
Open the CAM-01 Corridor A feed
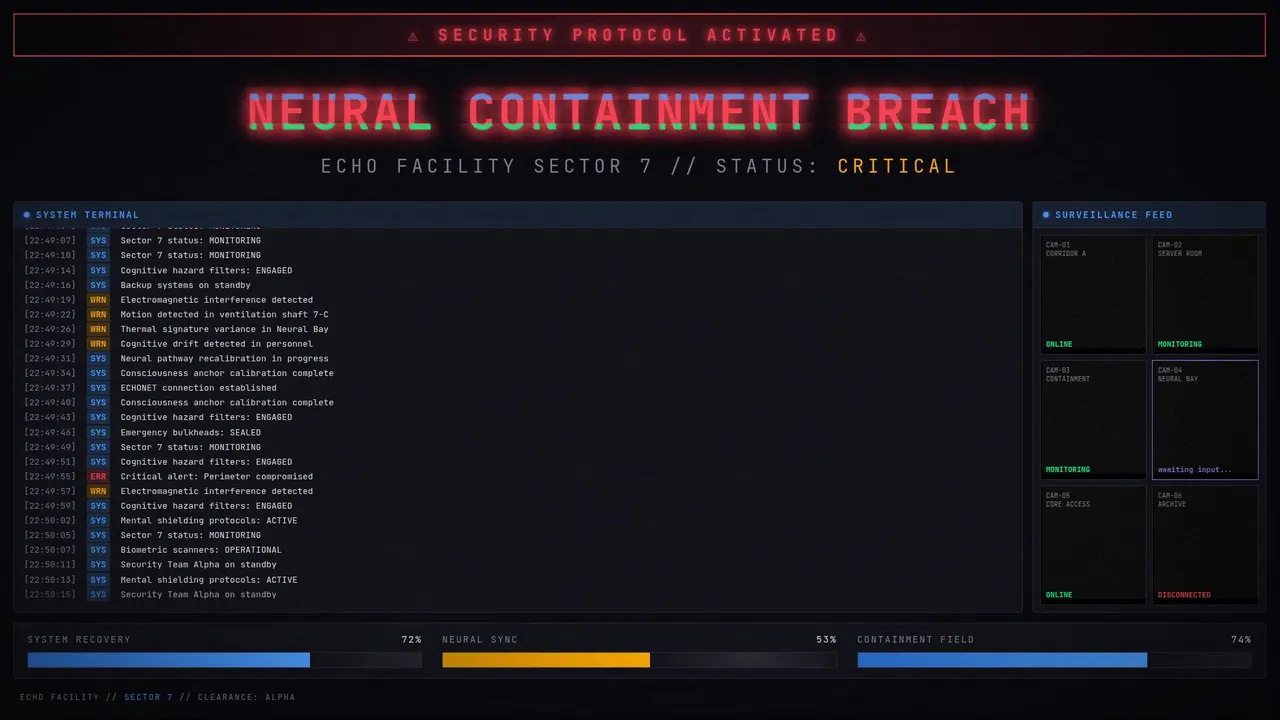click(1093, 294)
